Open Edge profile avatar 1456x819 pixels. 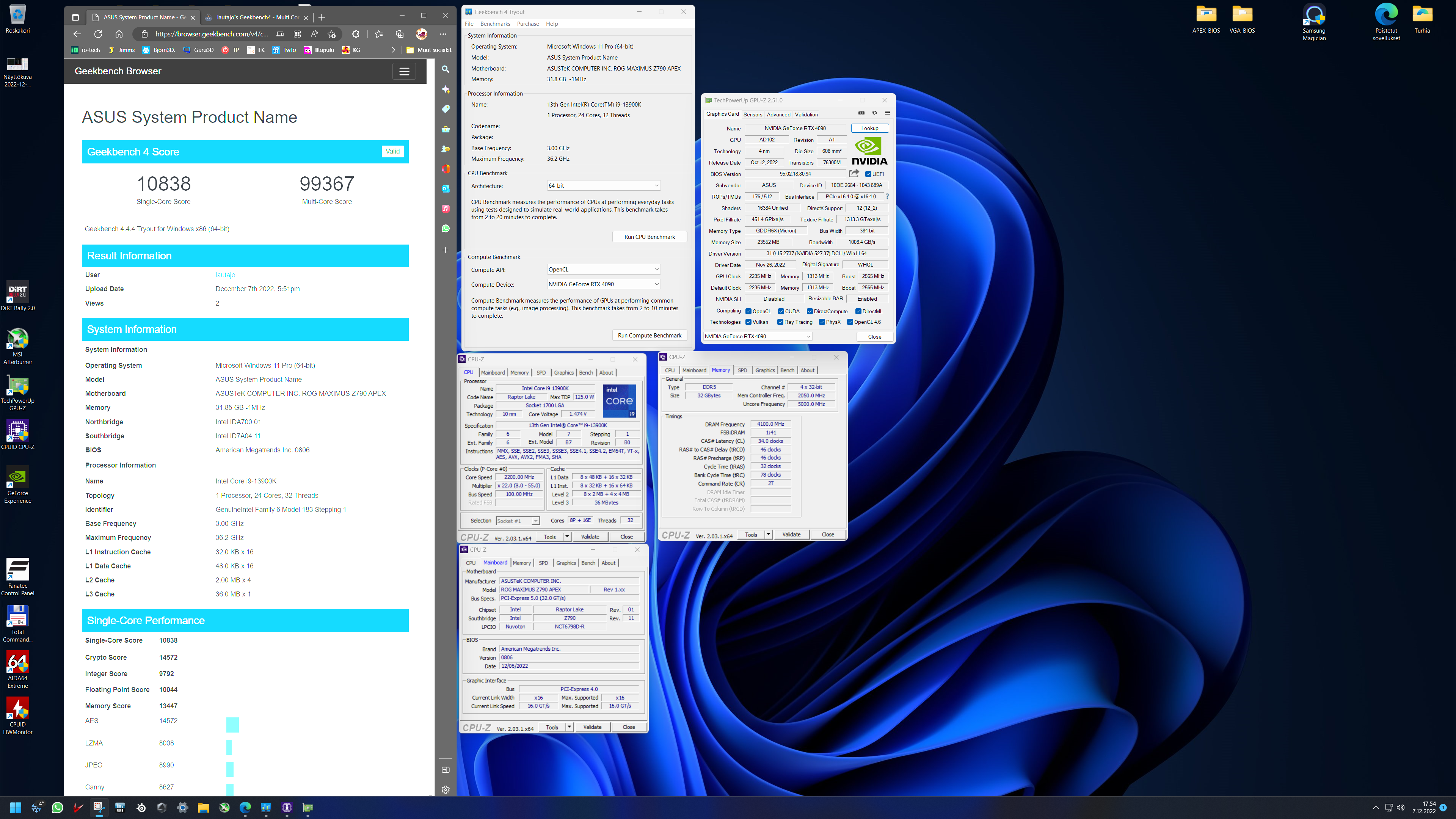click(x=422, y=34)
